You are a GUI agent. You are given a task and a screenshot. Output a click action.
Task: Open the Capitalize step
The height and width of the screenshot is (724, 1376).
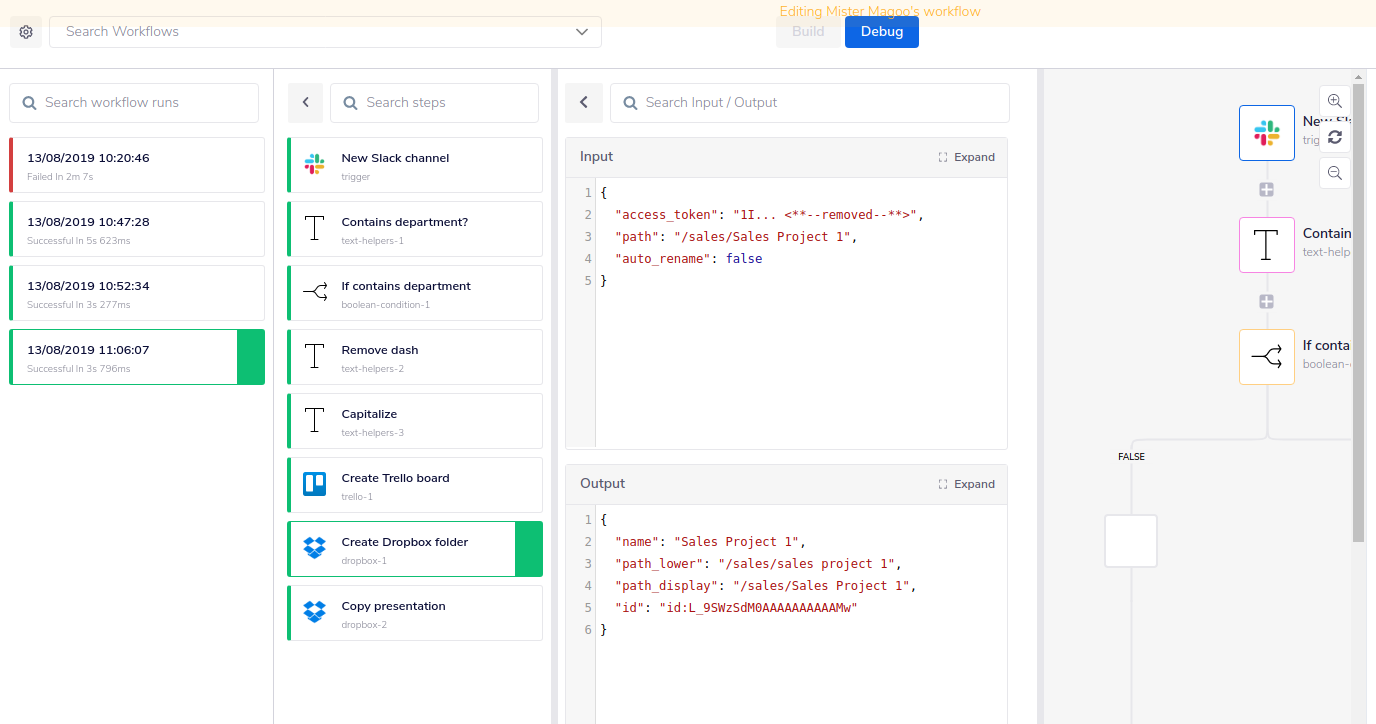click(415, 421)
